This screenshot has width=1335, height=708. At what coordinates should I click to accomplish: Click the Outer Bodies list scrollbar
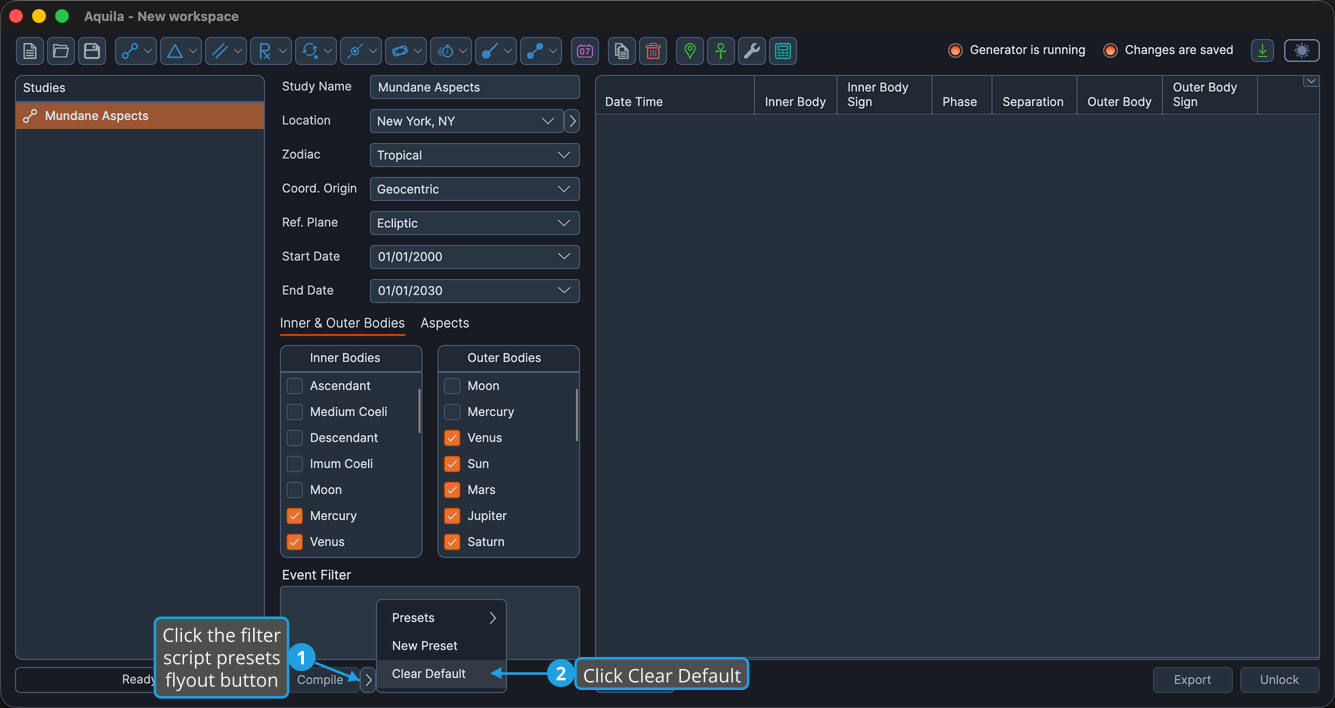coord(577,415)
